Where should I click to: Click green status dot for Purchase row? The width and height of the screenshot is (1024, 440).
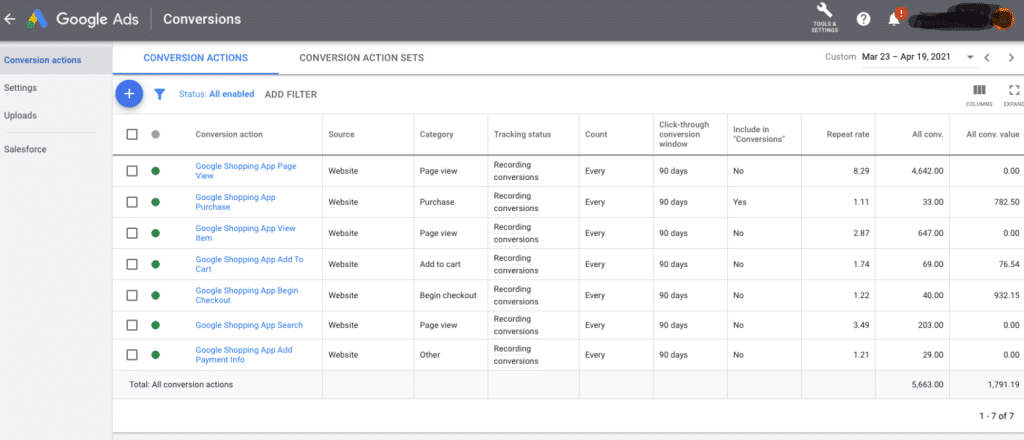pos(155,202)
